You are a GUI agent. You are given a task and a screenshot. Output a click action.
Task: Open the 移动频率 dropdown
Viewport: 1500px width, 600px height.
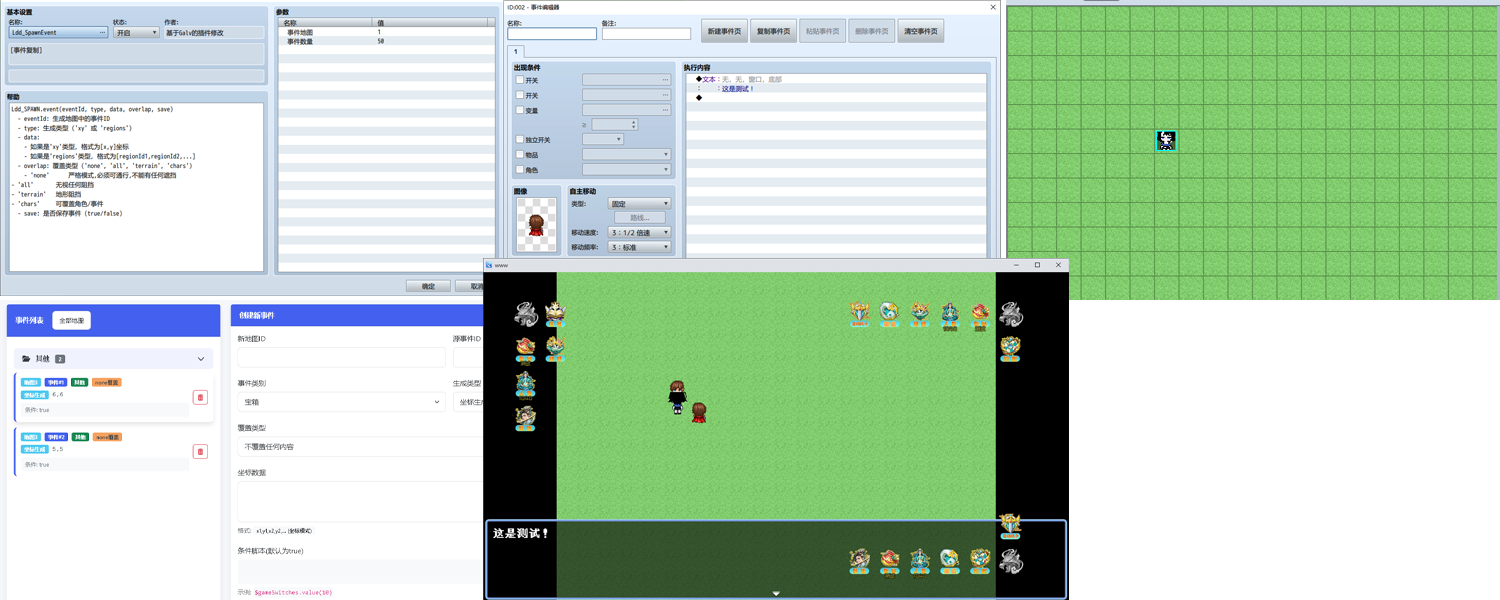(639, 247)
